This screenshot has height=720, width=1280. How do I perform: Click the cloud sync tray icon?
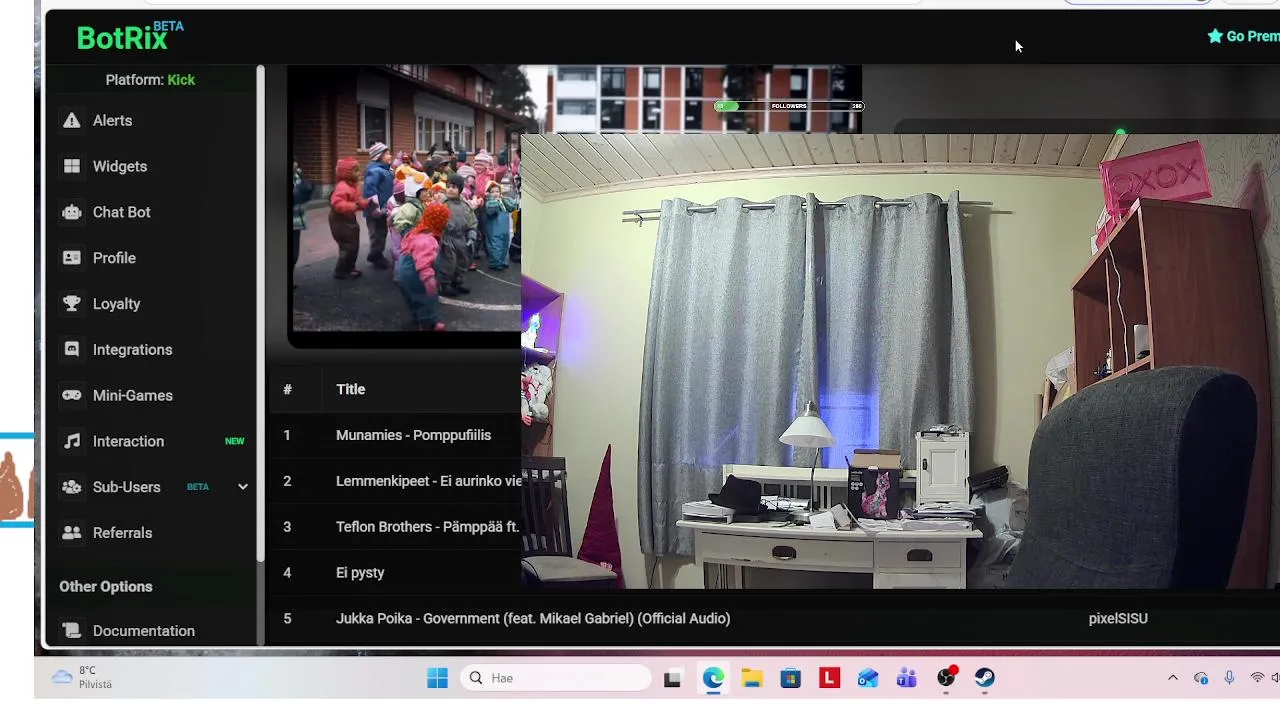[1201, 678]
